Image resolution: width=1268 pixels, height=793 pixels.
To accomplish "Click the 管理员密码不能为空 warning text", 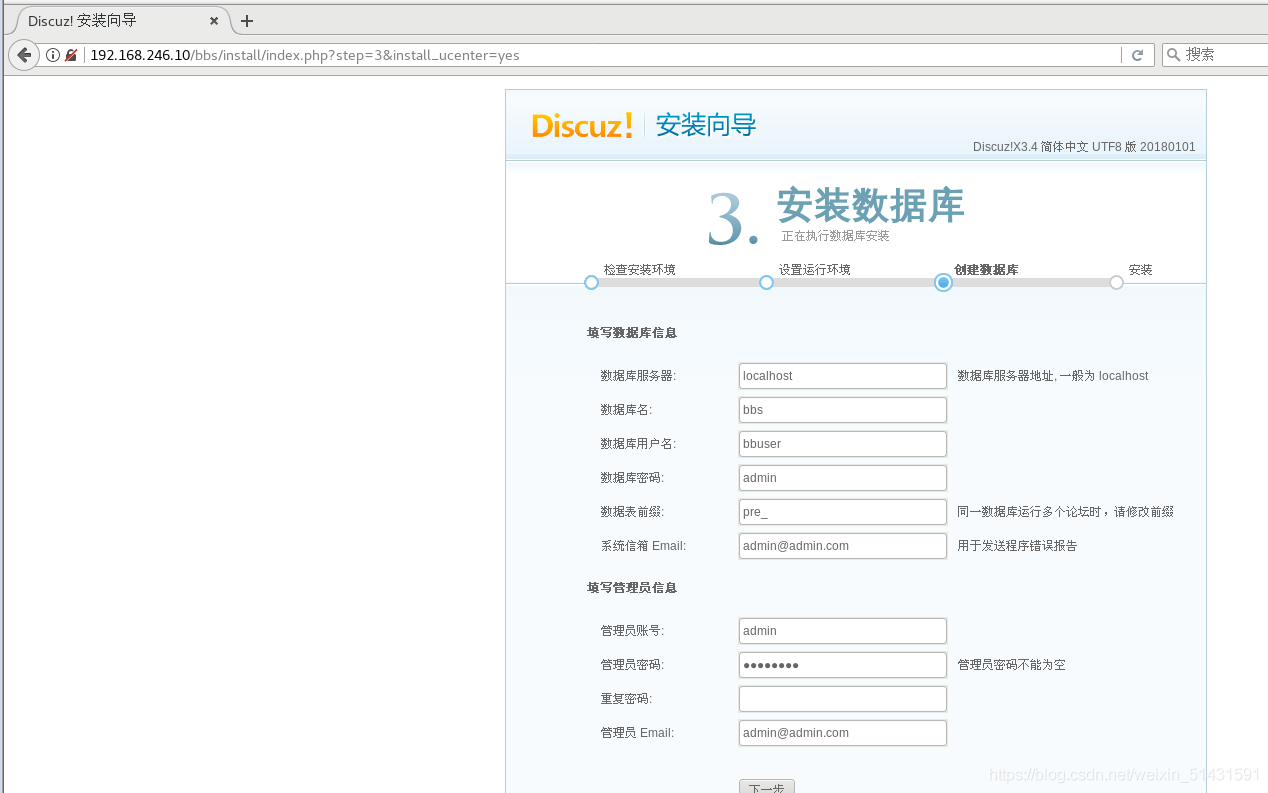I will point(1011,665).
